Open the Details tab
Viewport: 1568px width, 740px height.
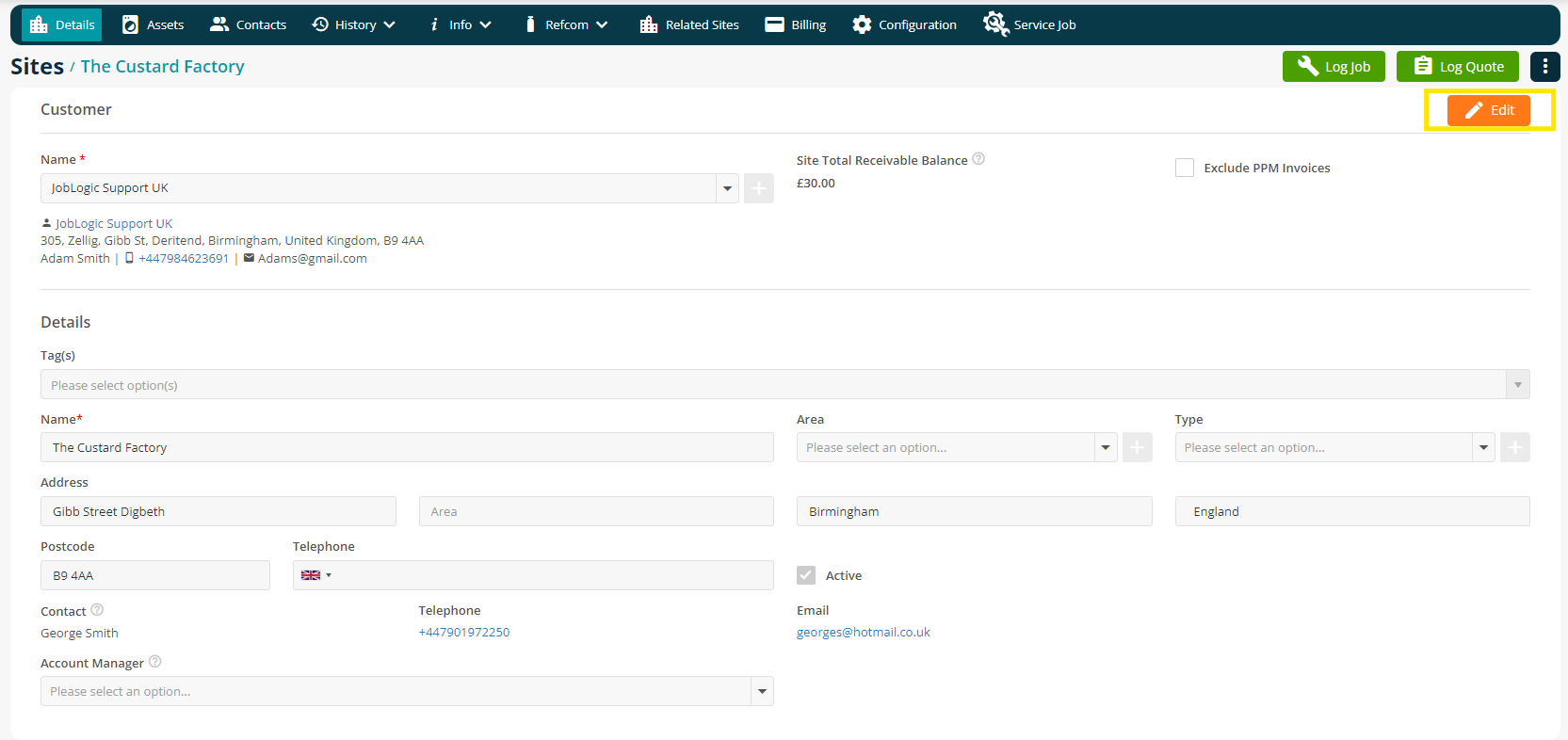(x=62, y=24)
